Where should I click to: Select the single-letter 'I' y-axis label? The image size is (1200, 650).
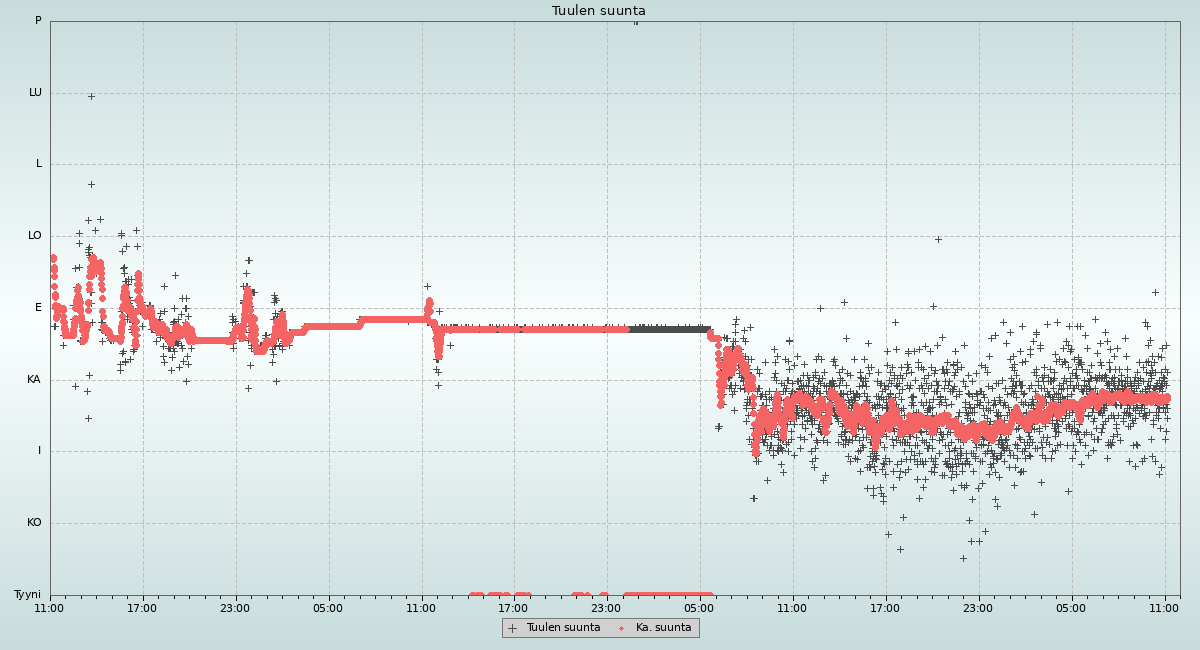coord(39,451)
